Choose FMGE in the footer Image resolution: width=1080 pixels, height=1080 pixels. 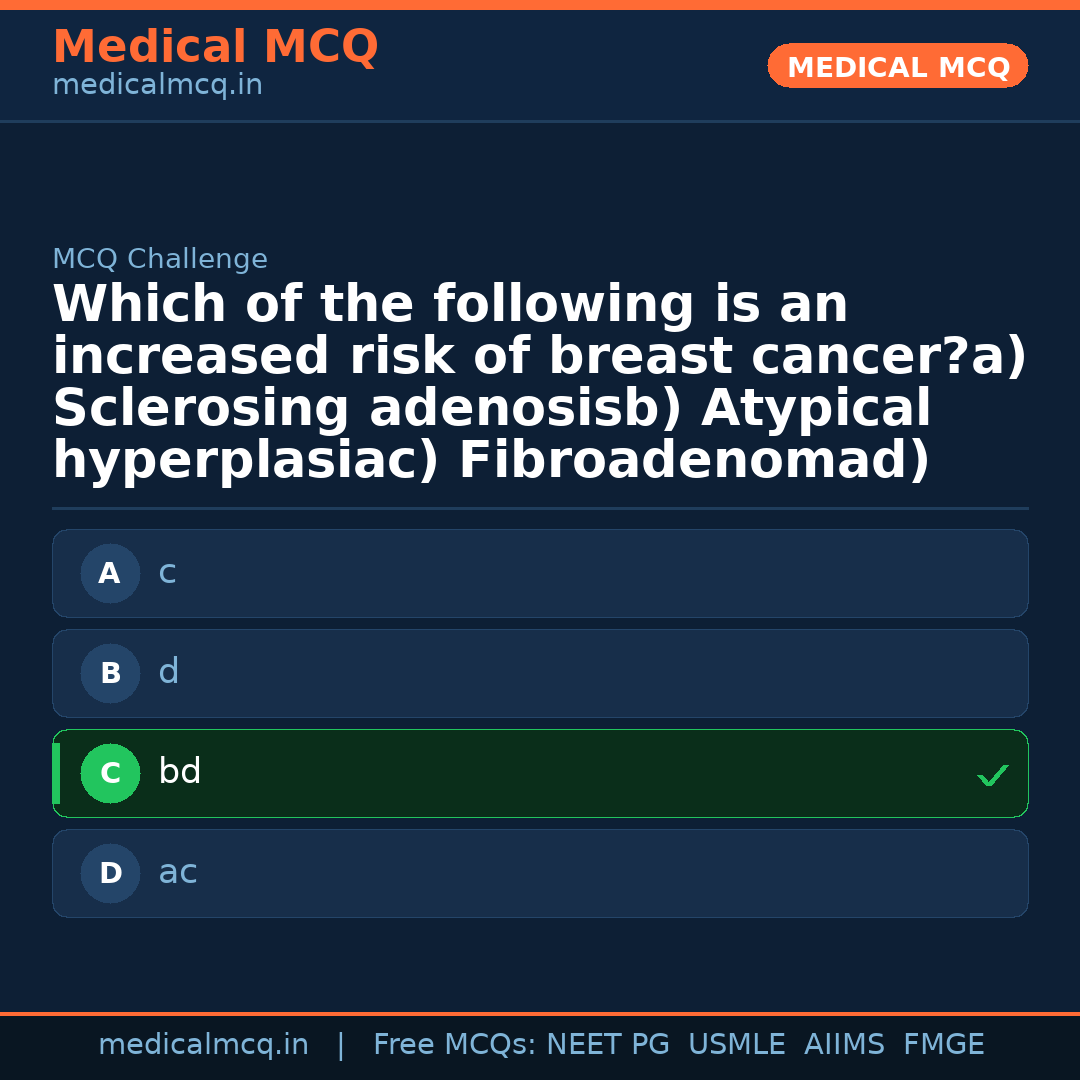pyautogui.click(x=943, y=1045)
